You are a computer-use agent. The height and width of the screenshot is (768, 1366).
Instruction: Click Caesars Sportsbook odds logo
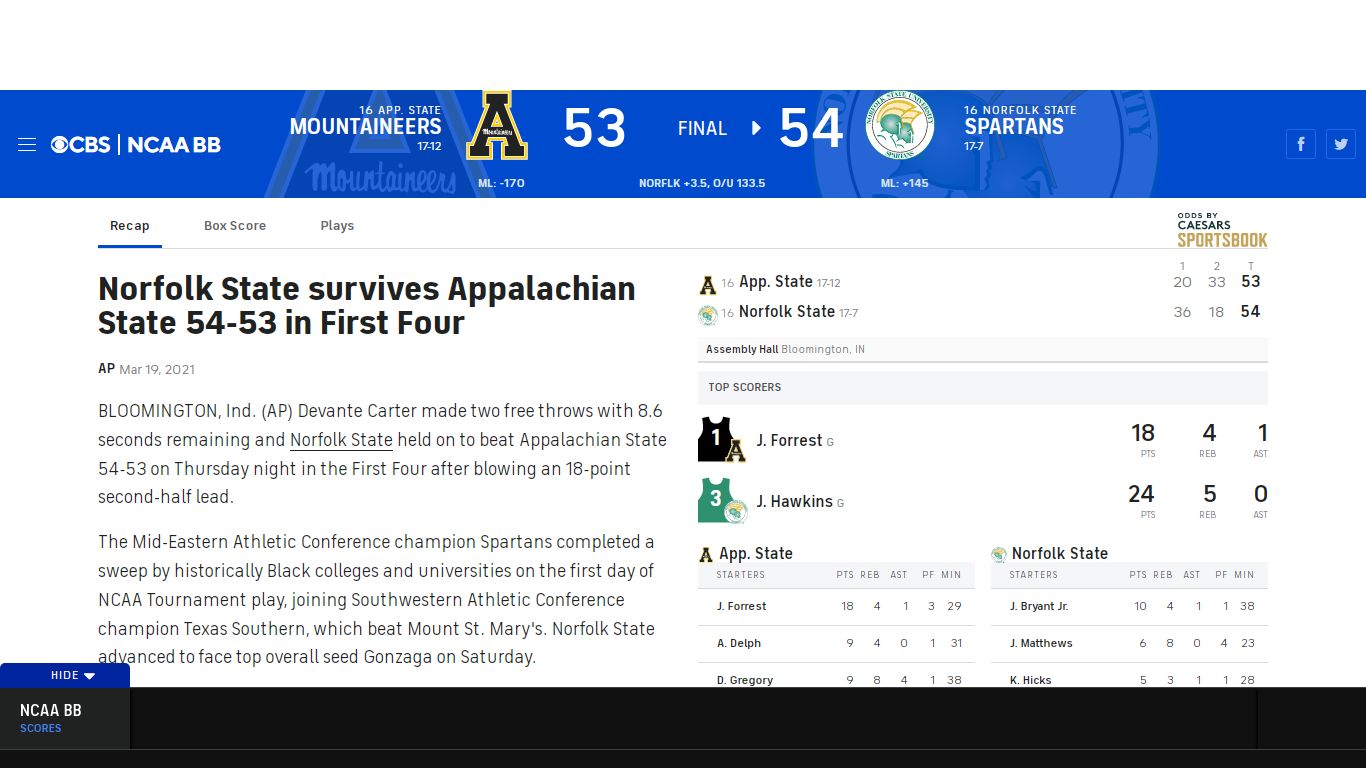tap(1222, 230)
